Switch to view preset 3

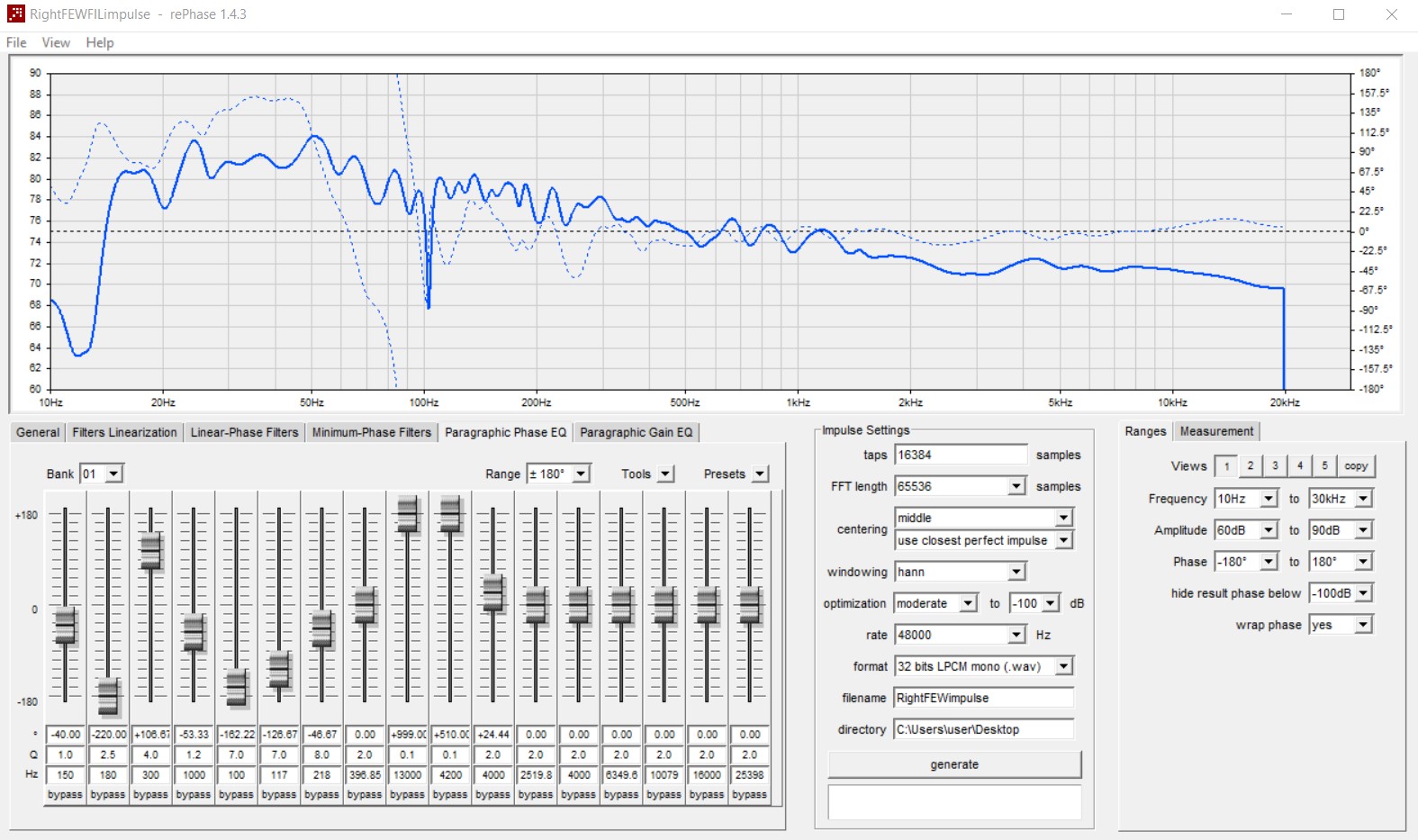pyautogui.click(x=1275, y=466)
